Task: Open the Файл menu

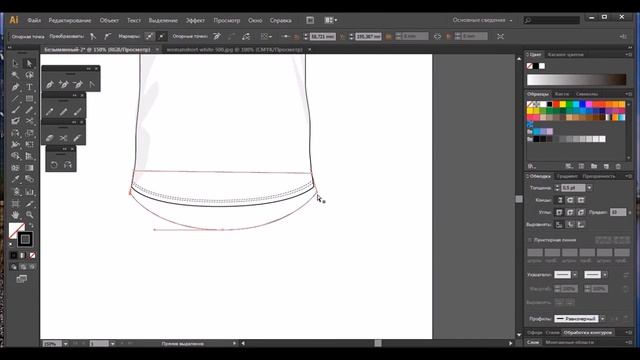Action: point(34,20)
